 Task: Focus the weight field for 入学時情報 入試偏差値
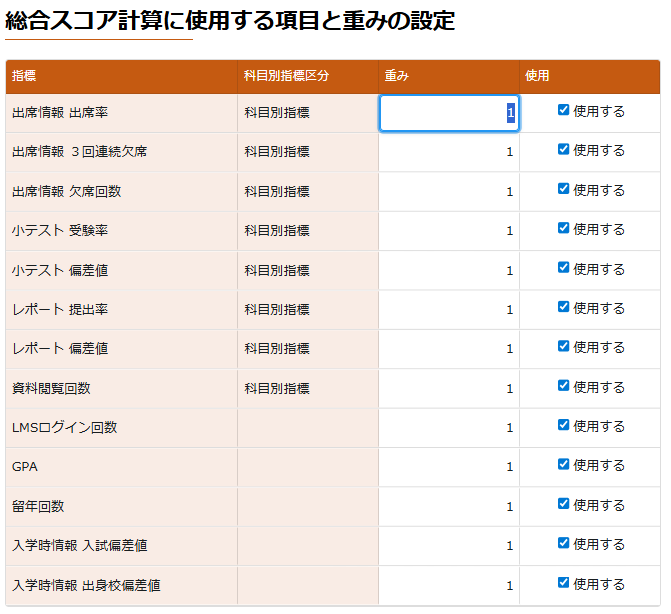[x=448, y=546]
